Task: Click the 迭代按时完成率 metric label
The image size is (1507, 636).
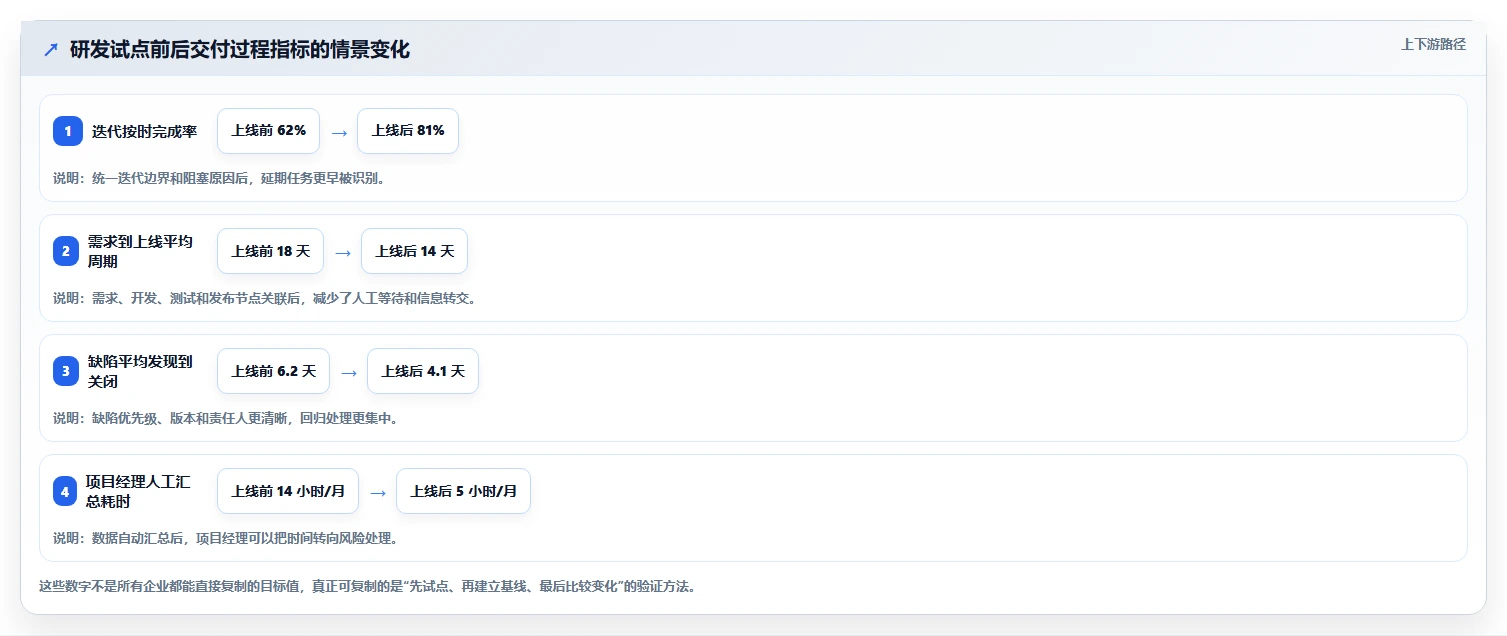Action: point(144,131)
